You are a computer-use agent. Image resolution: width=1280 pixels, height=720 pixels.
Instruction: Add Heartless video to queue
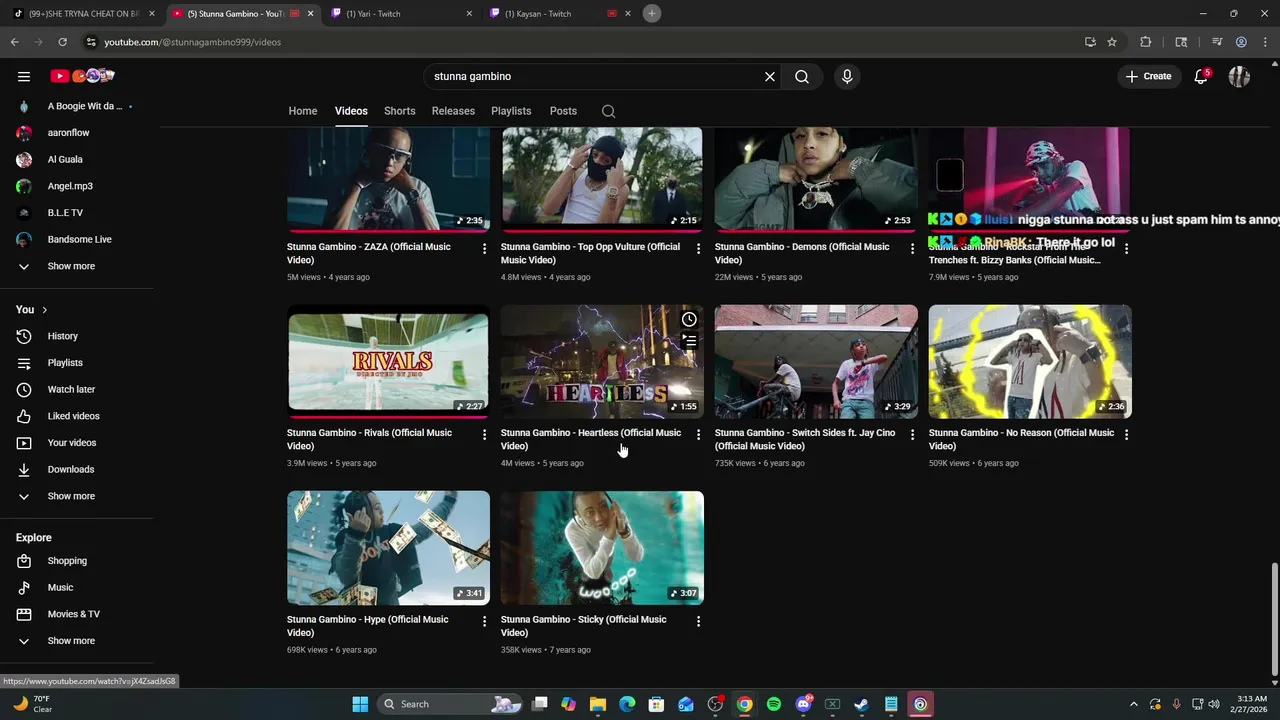tap(689, 341)
